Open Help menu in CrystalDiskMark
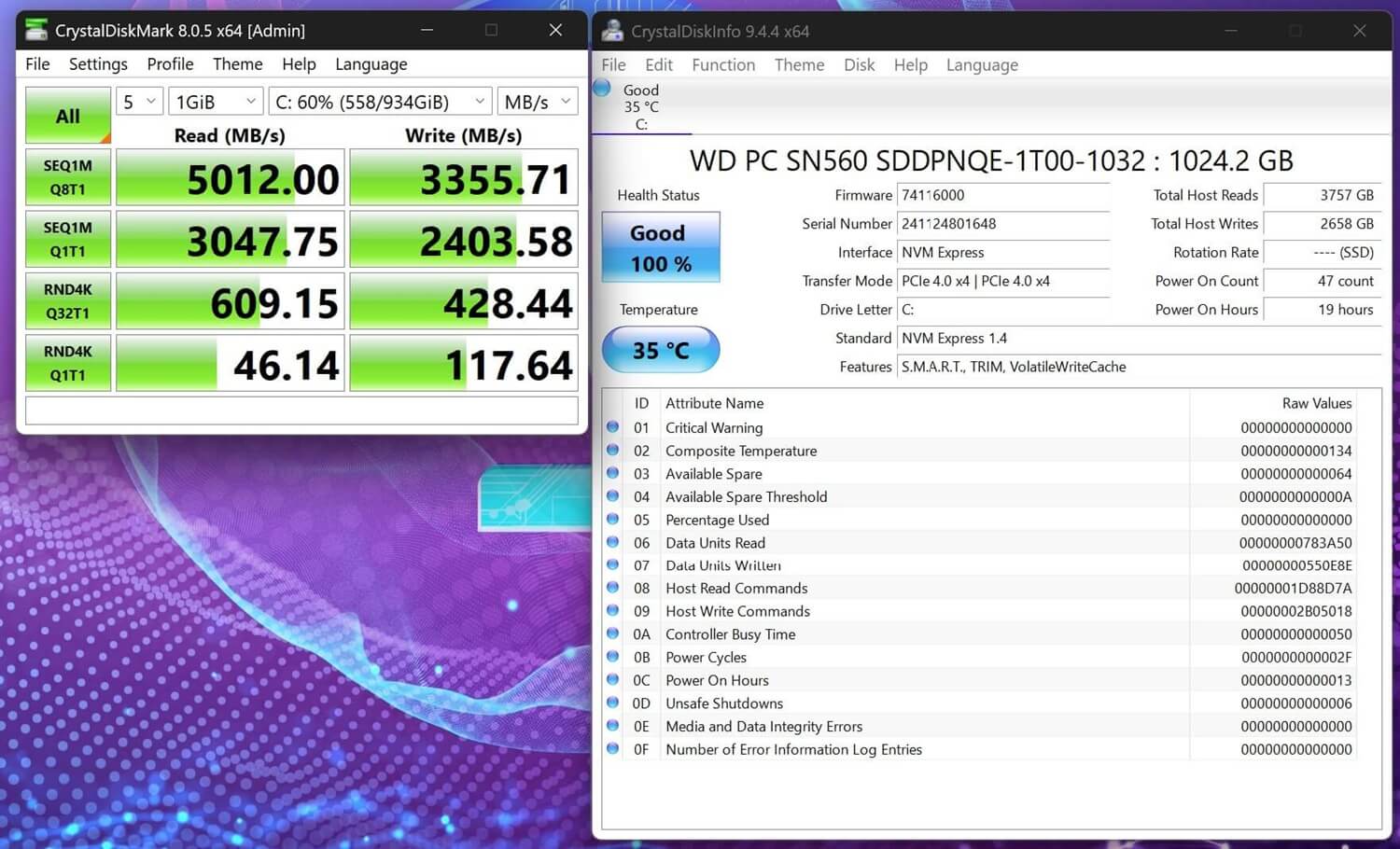 pyautogui.click(x=299, y=63)
